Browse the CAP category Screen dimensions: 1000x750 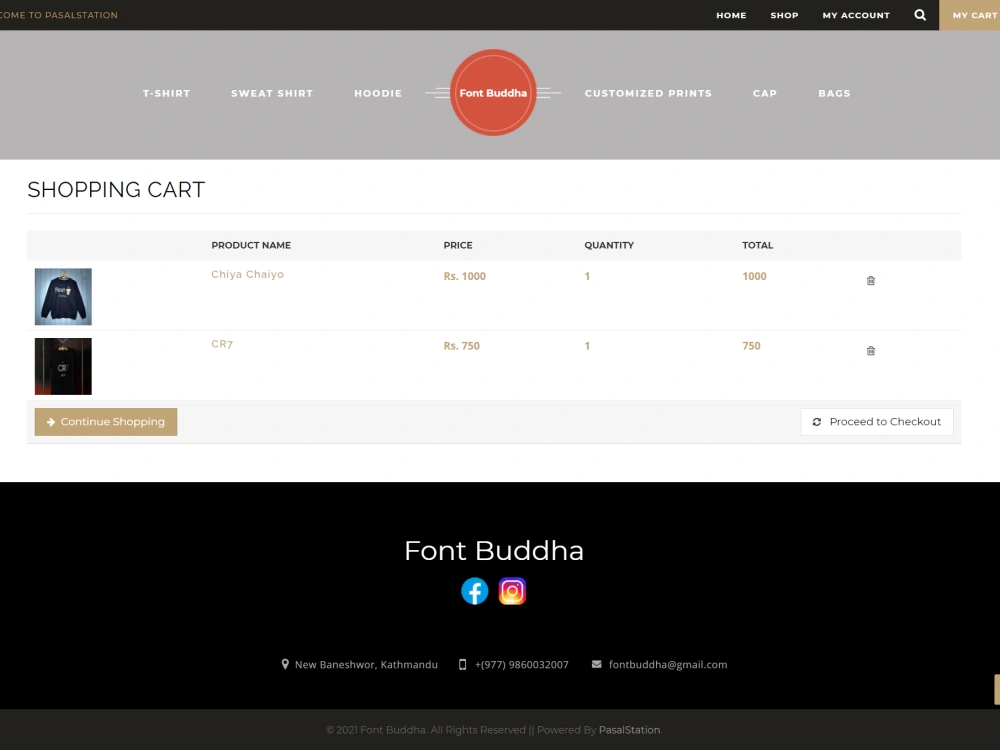click(x=765, y=93)
